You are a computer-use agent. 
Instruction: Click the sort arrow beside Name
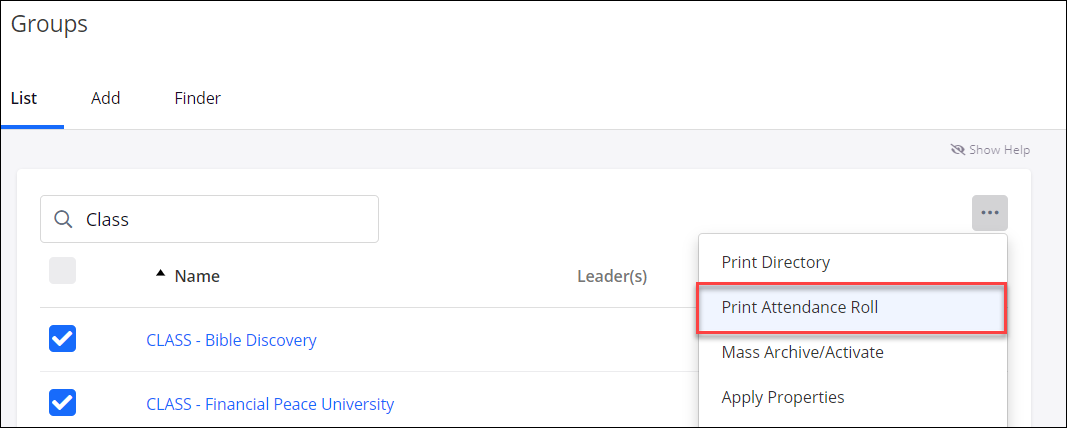[x=160, y=275]
